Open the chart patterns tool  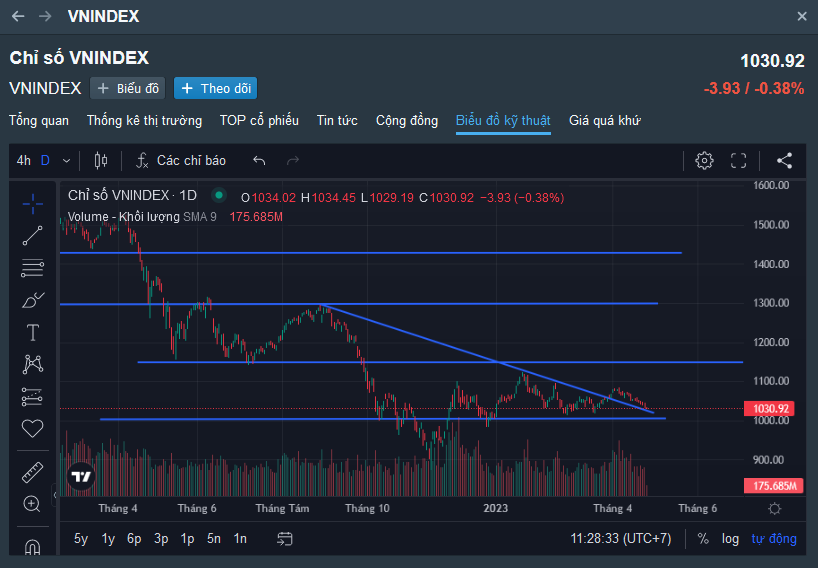point(32,365)
